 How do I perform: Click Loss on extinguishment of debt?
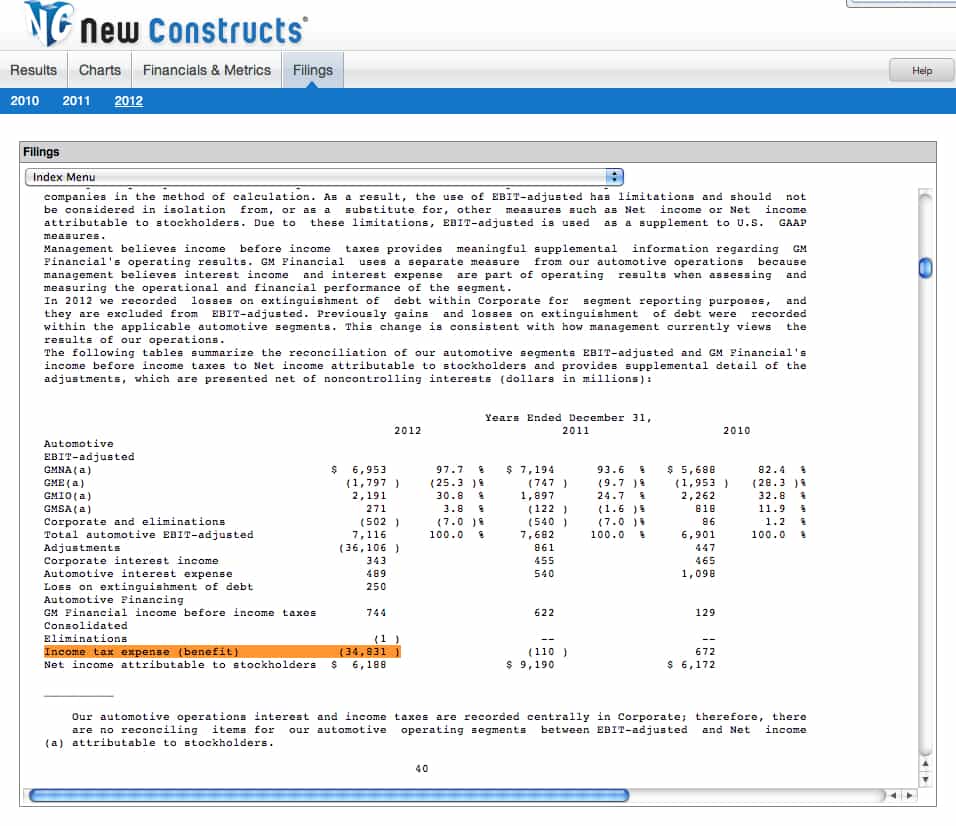tap(148, 586)
